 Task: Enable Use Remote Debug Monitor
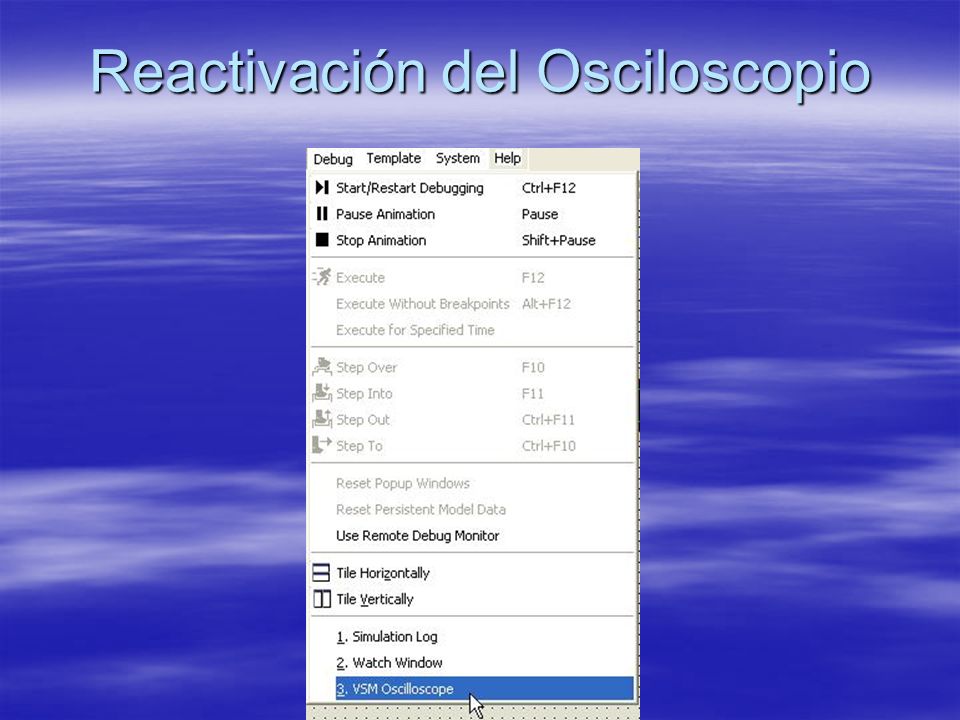click(473, 536)
